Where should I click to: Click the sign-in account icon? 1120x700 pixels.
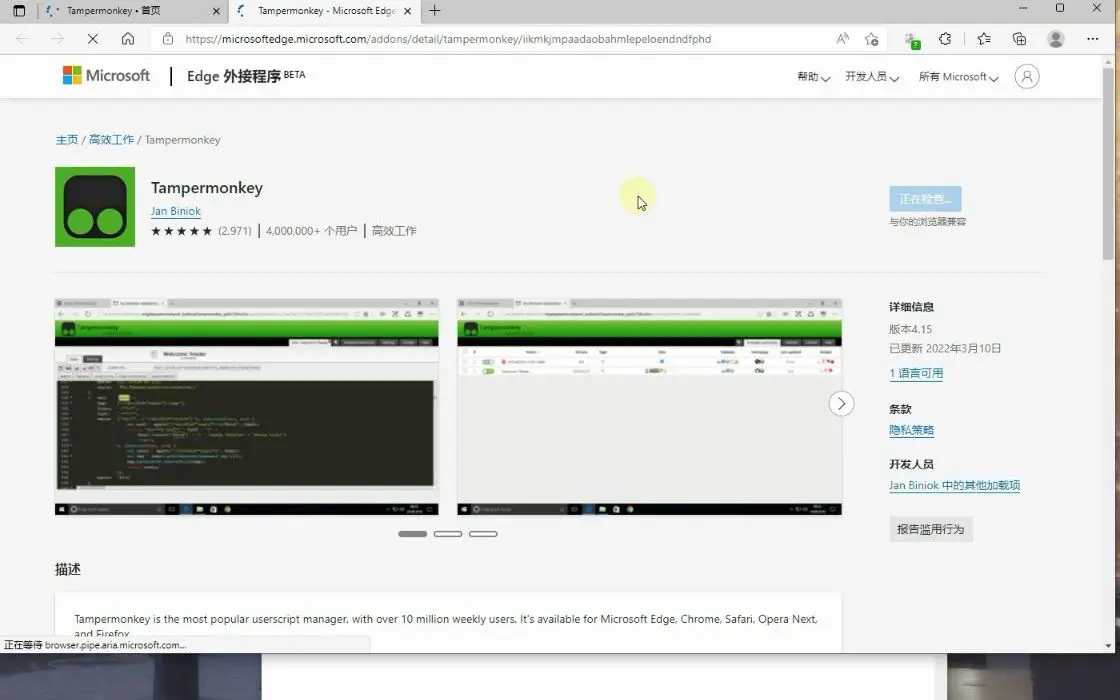1026,76
